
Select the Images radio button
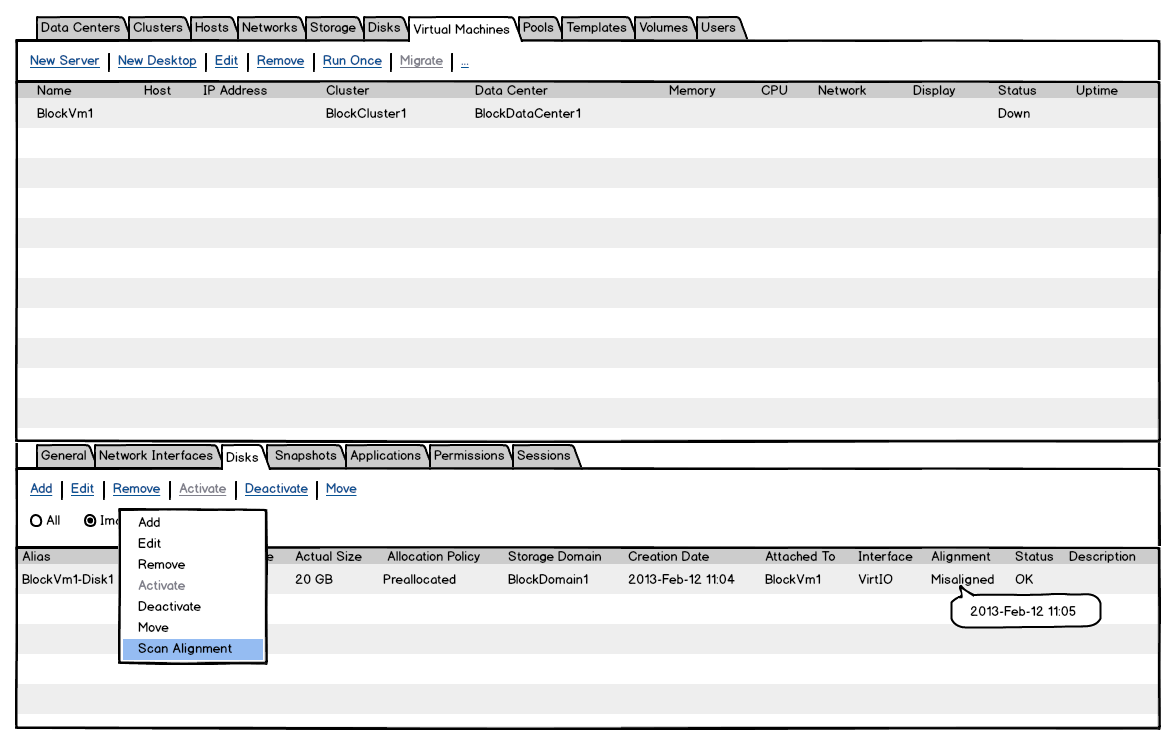91,521
